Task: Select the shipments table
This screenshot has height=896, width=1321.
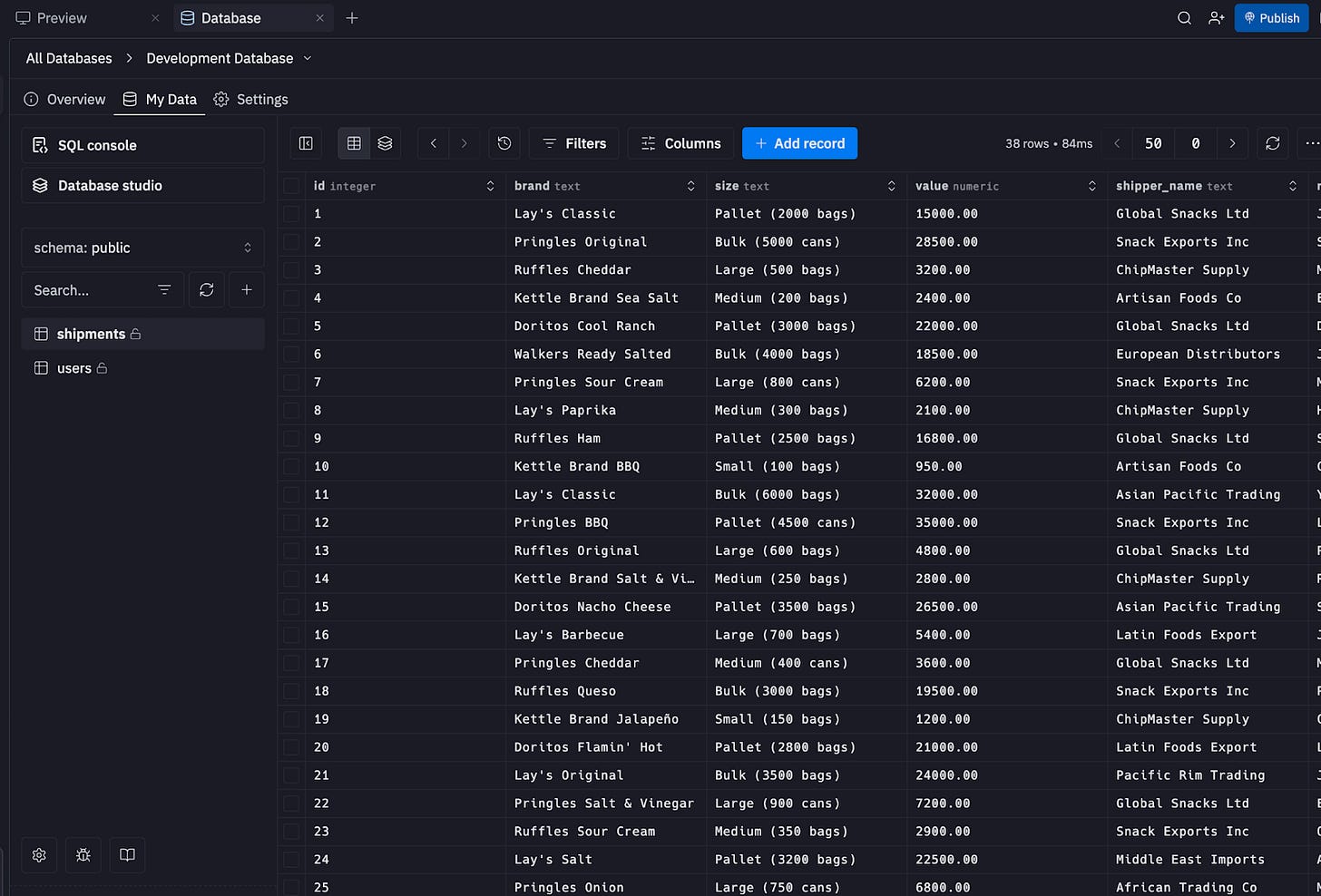Action: (x=142, y=334)
